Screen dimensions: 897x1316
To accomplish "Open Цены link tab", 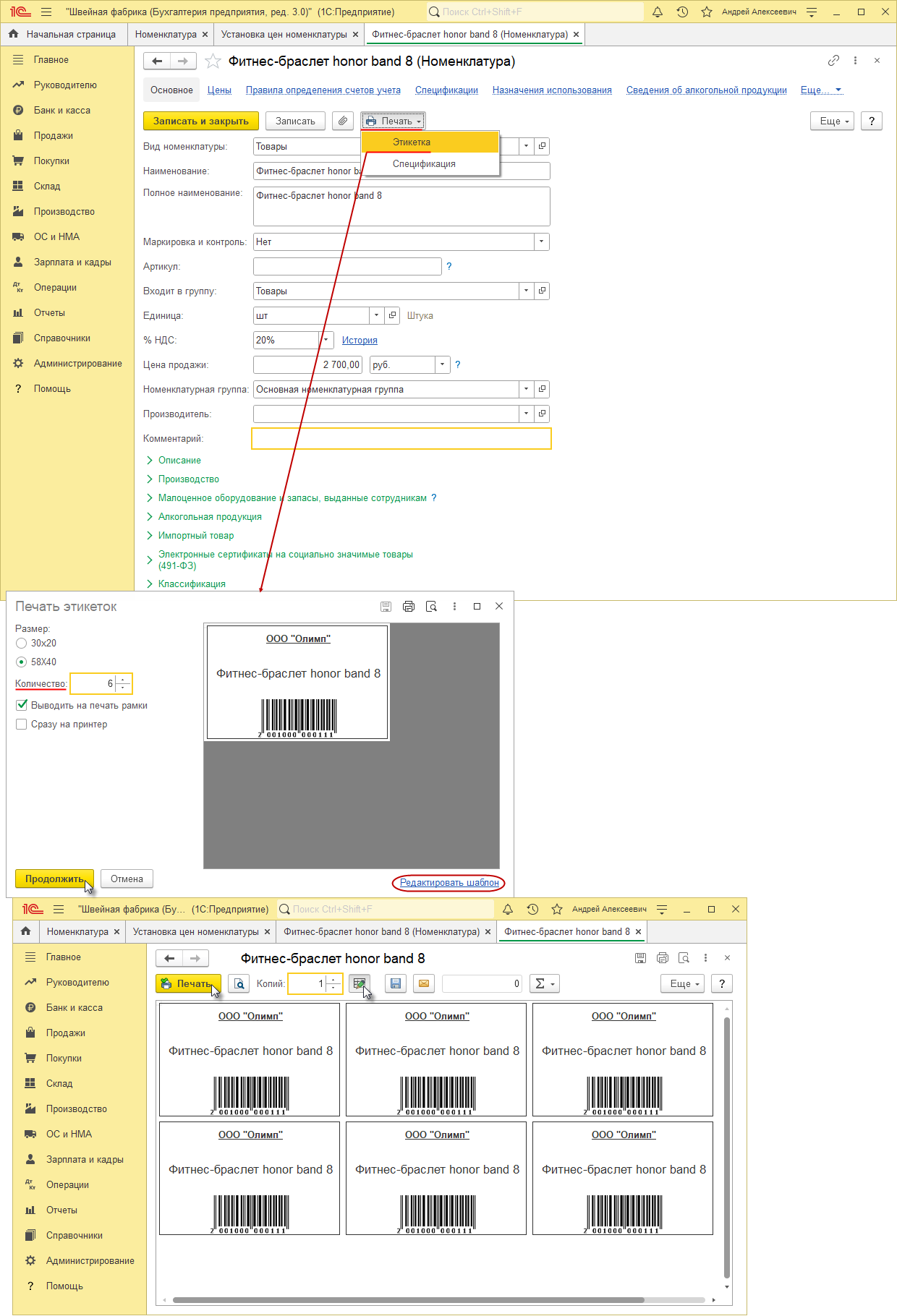I will [x=219, y=90].
